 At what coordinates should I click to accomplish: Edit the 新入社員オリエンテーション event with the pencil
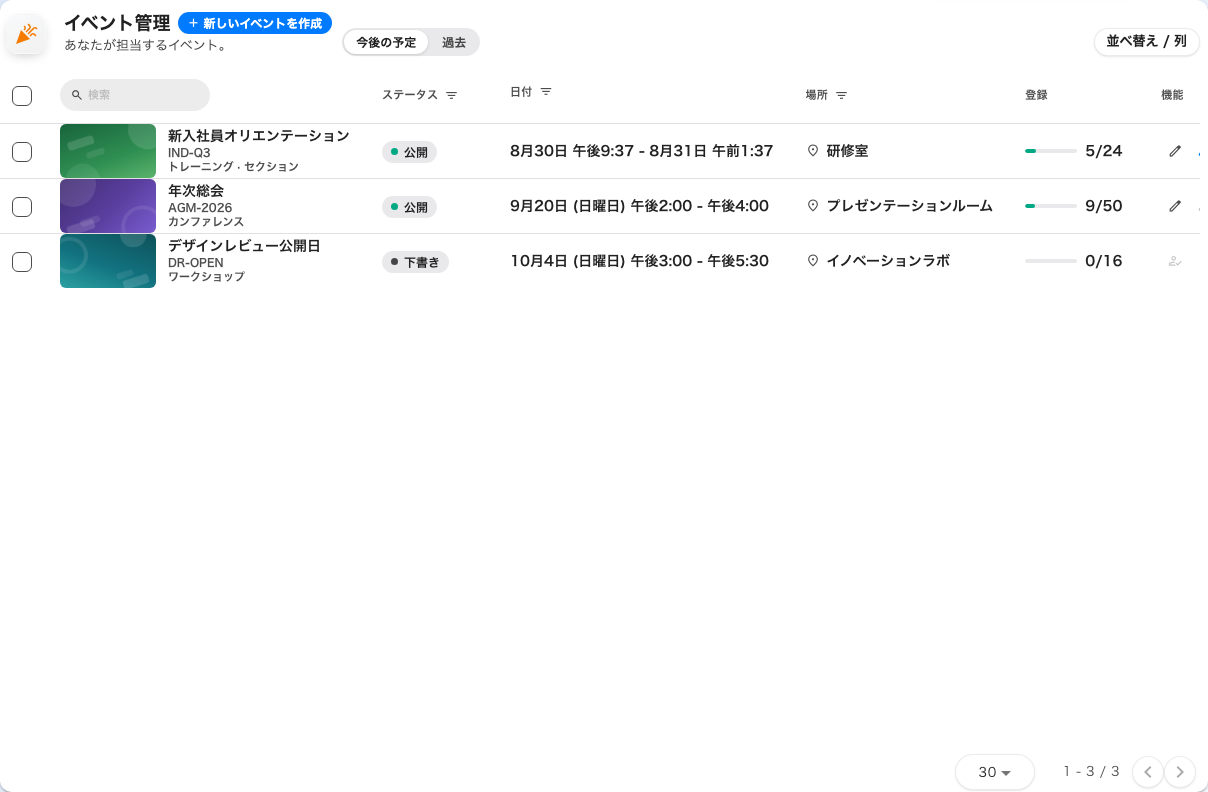pyautogui.click(x=1175, y=151)
